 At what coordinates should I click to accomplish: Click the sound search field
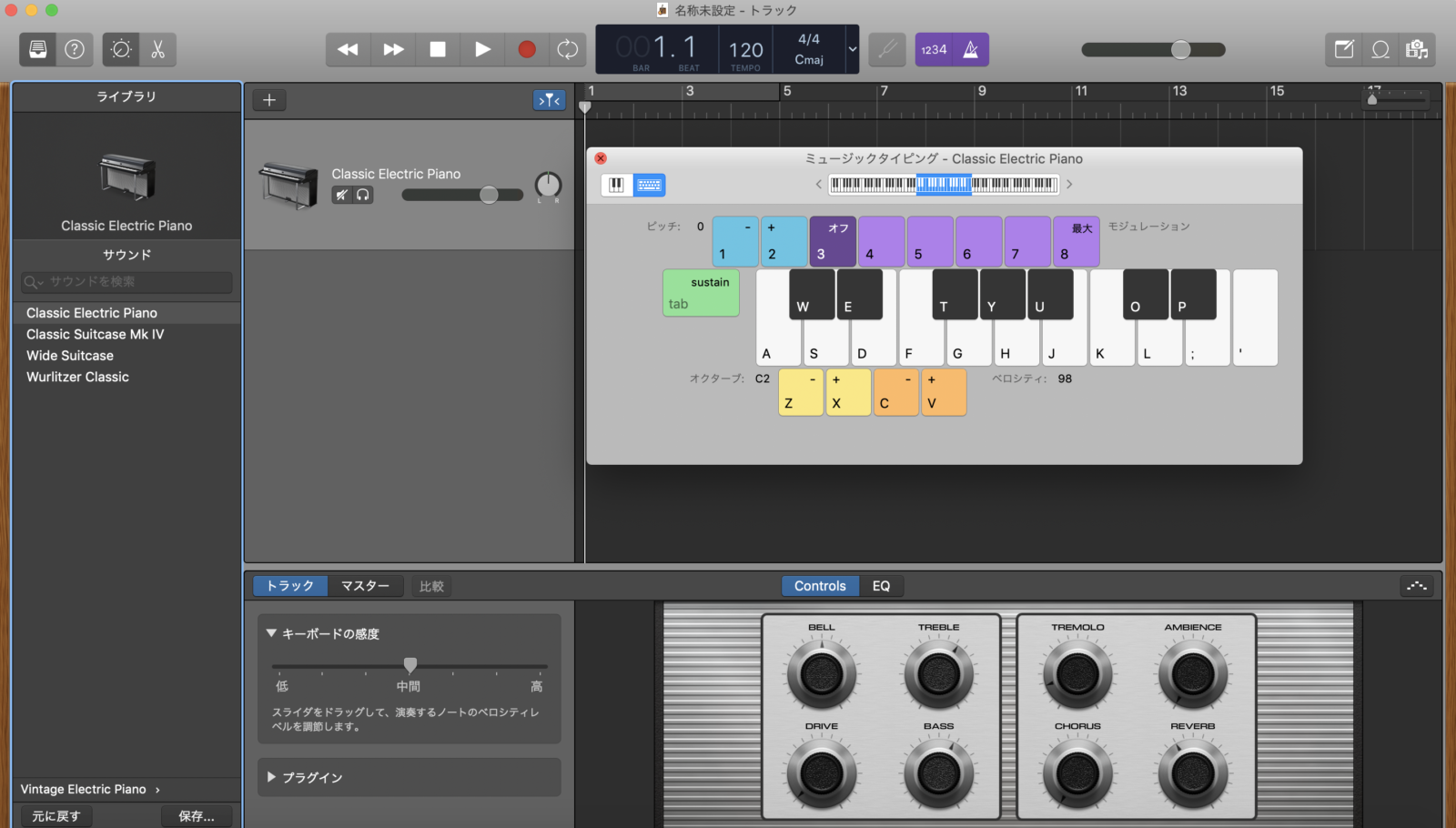click(126, 282)
